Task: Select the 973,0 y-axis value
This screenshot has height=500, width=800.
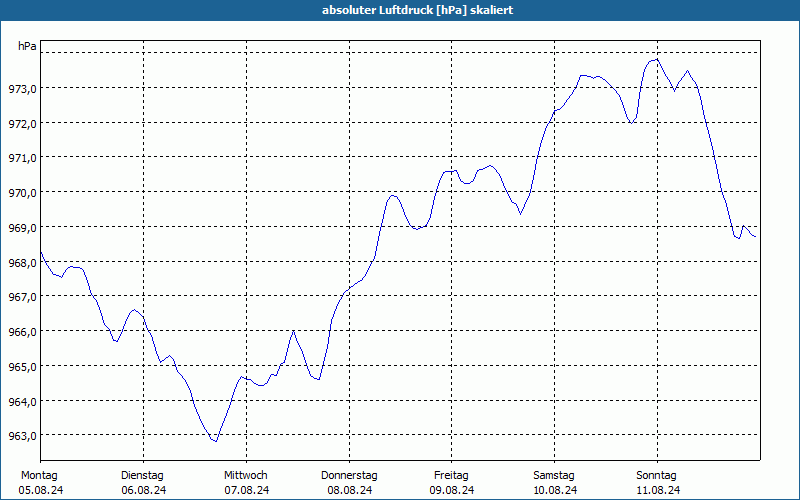Action: coord(22,89)
